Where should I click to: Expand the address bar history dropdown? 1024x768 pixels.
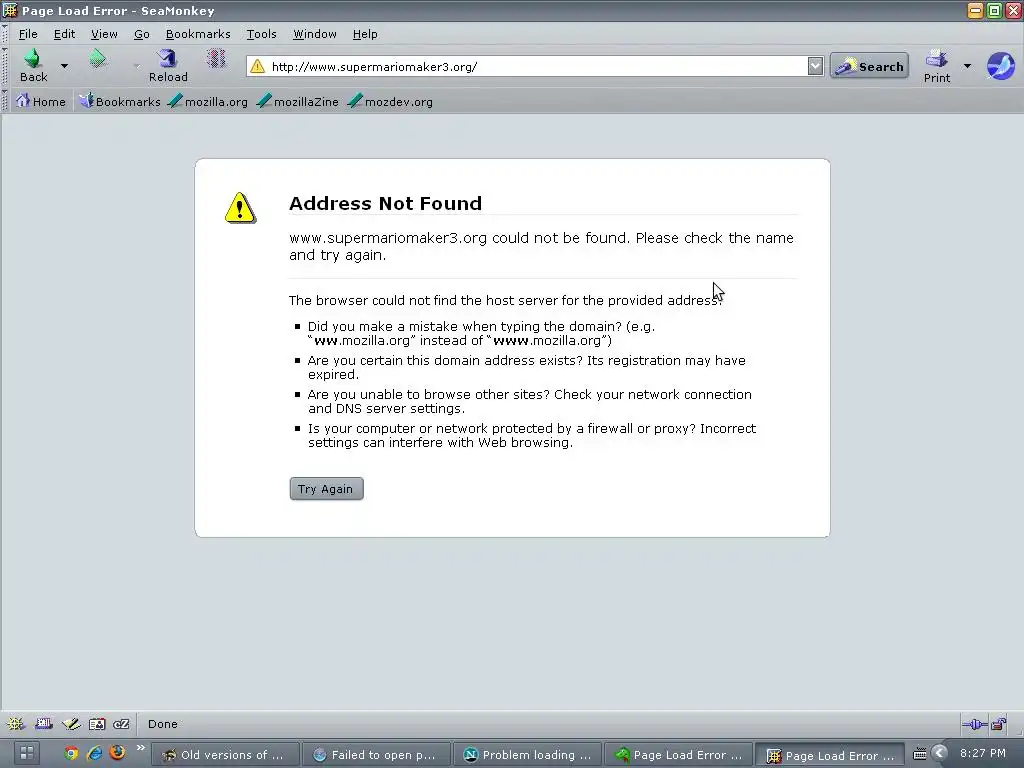[815, 66]
